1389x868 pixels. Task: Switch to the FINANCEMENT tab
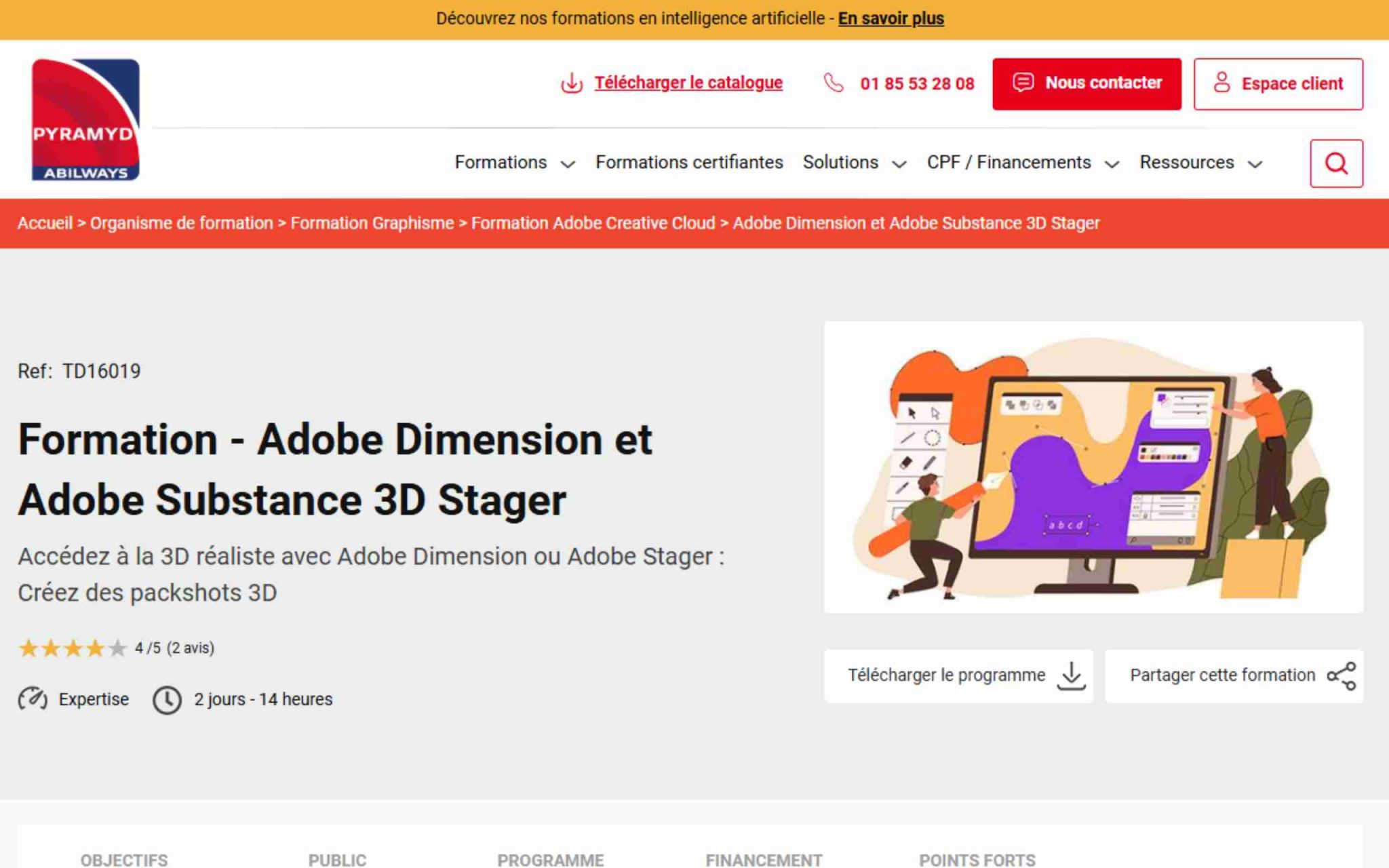[x=764, y=859]
